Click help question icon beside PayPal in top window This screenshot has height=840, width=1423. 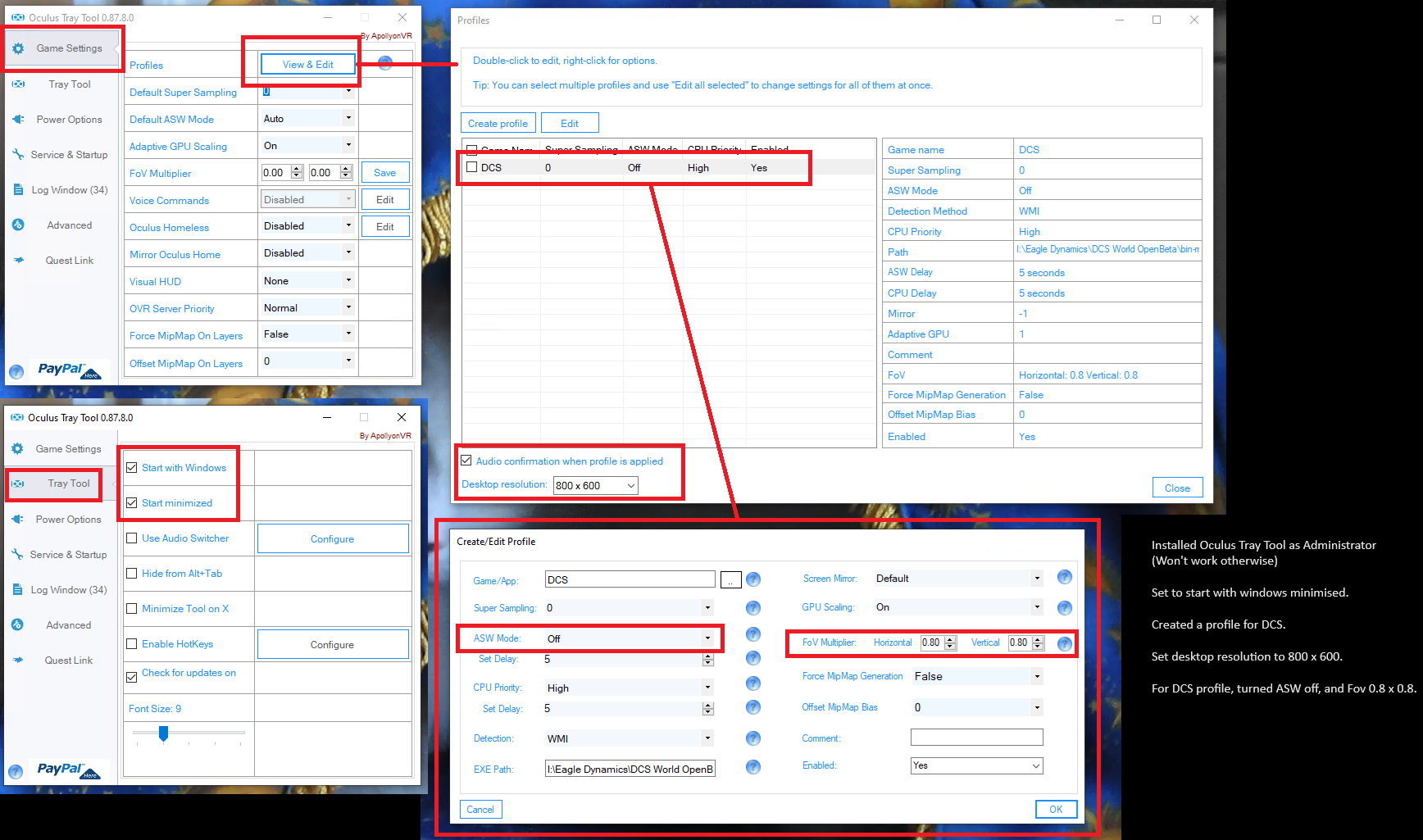pyautogui.click(x=16, y=371)
